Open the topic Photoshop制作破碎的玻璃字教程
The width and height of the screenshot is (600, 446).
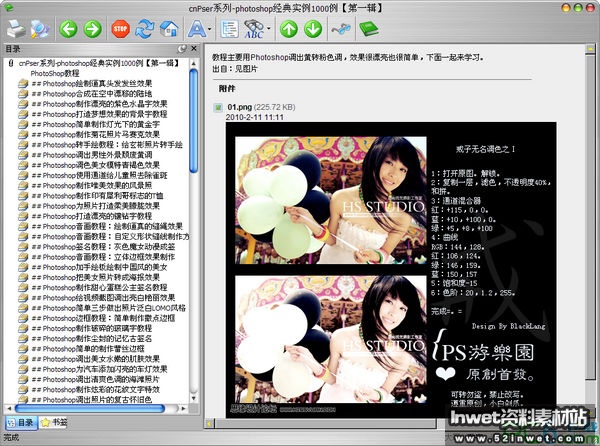click(x=92, y=328)
